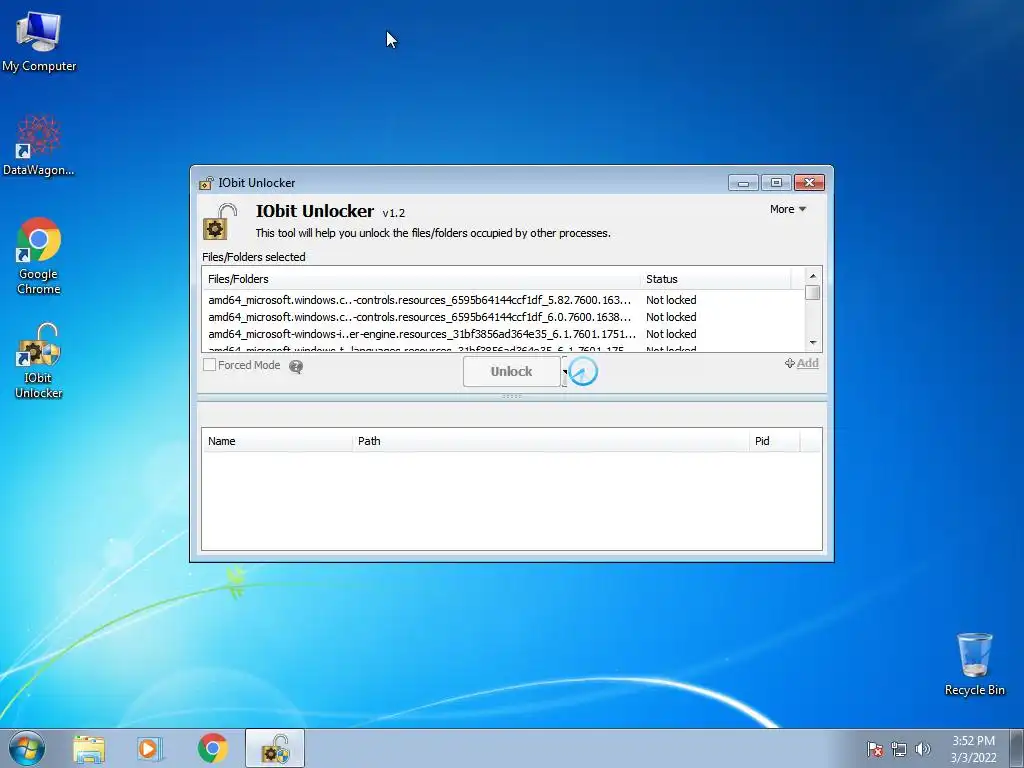1024x768 pixels.
Task: Click the Show Desktop strip at taskbar end
Action: 1017,748
